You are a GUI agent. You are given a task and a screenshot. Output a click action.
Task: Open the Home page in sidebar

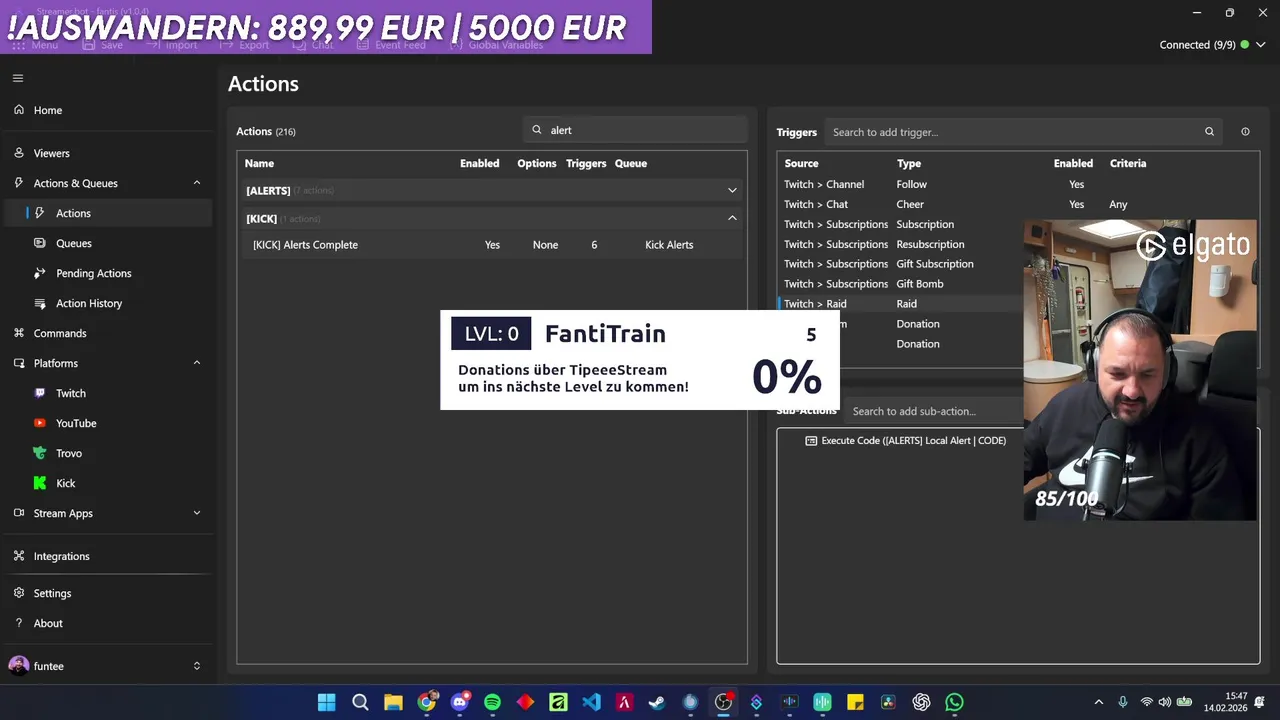pyautogui.click(x=48, y=110)
